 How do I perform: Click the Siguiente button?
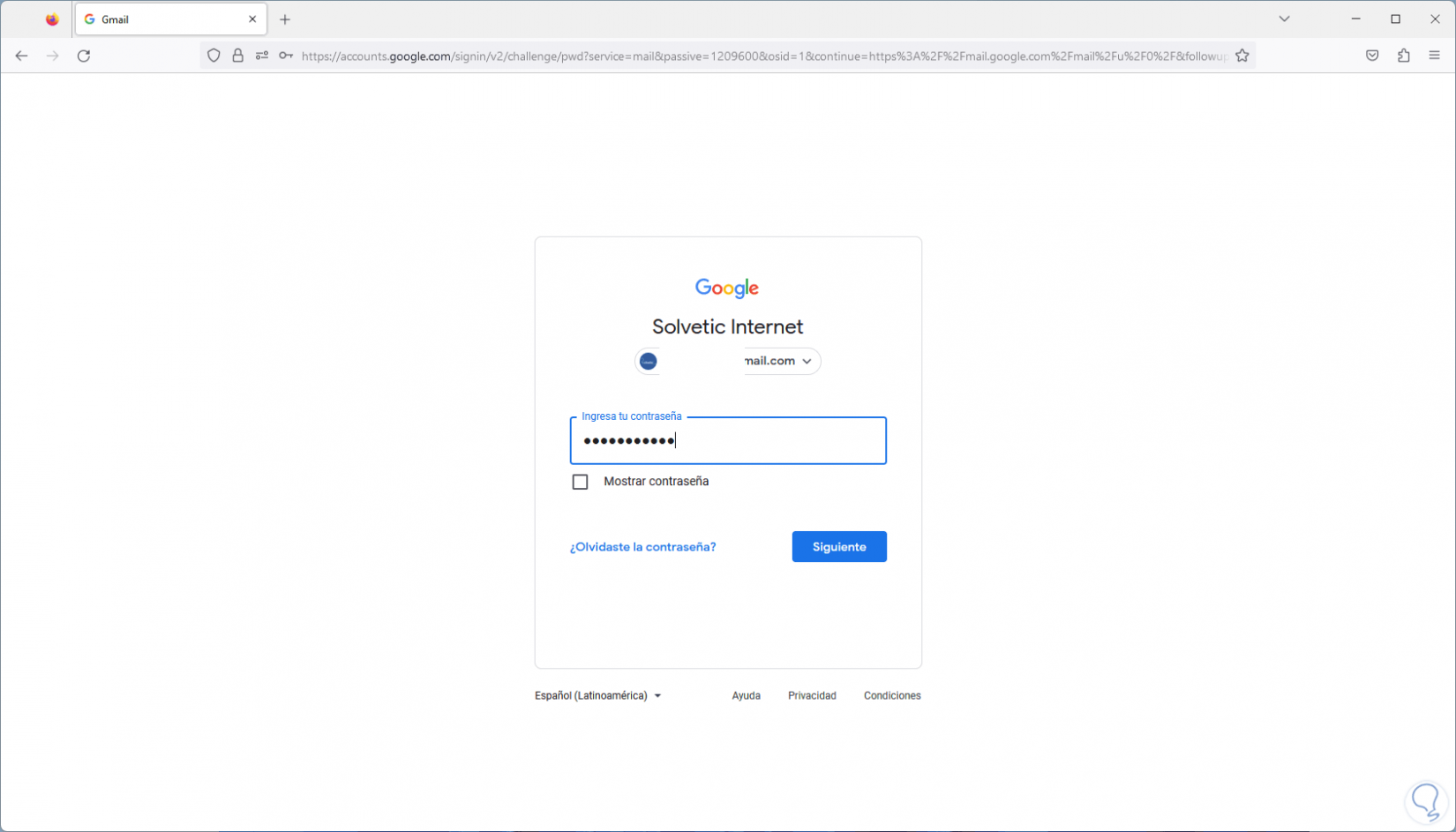[x=838, y=547]
